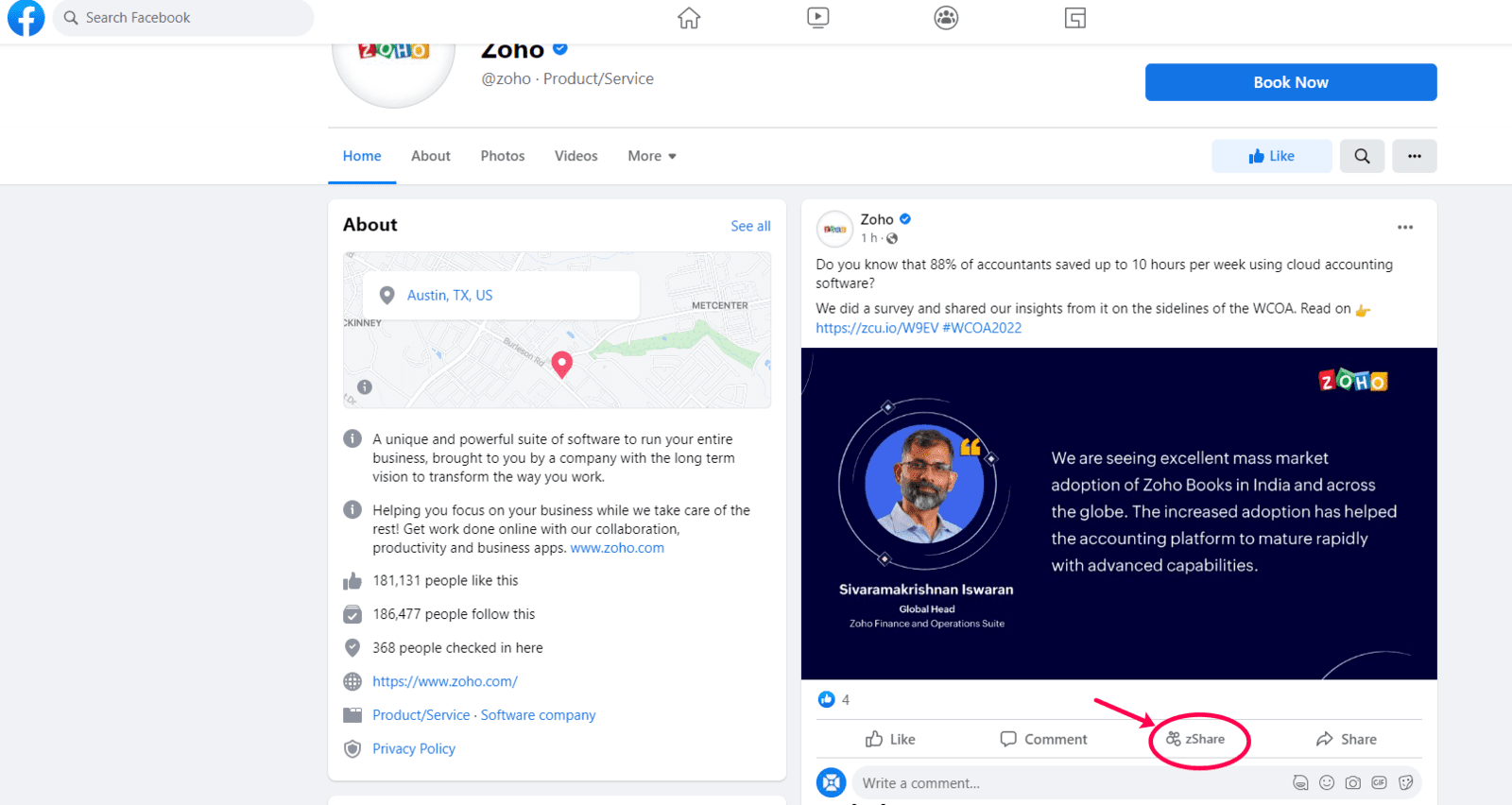The height and width of the screenshot is (805, 1512).
Task: Click the check-in pin icon beside 368 people
Action: click(x=352, y=648)
